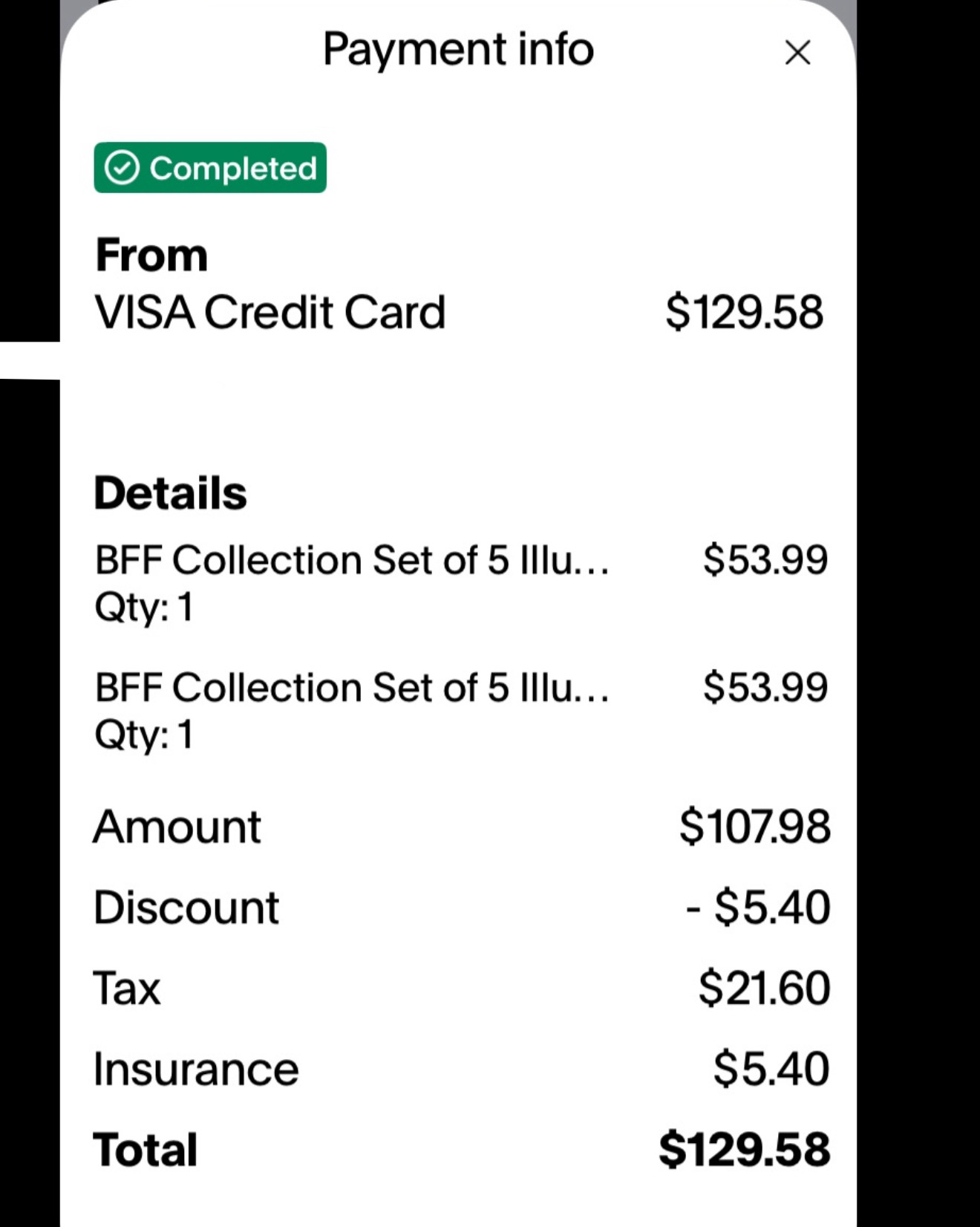
Task: Open the first BFF Collection item
Action: 351,560
